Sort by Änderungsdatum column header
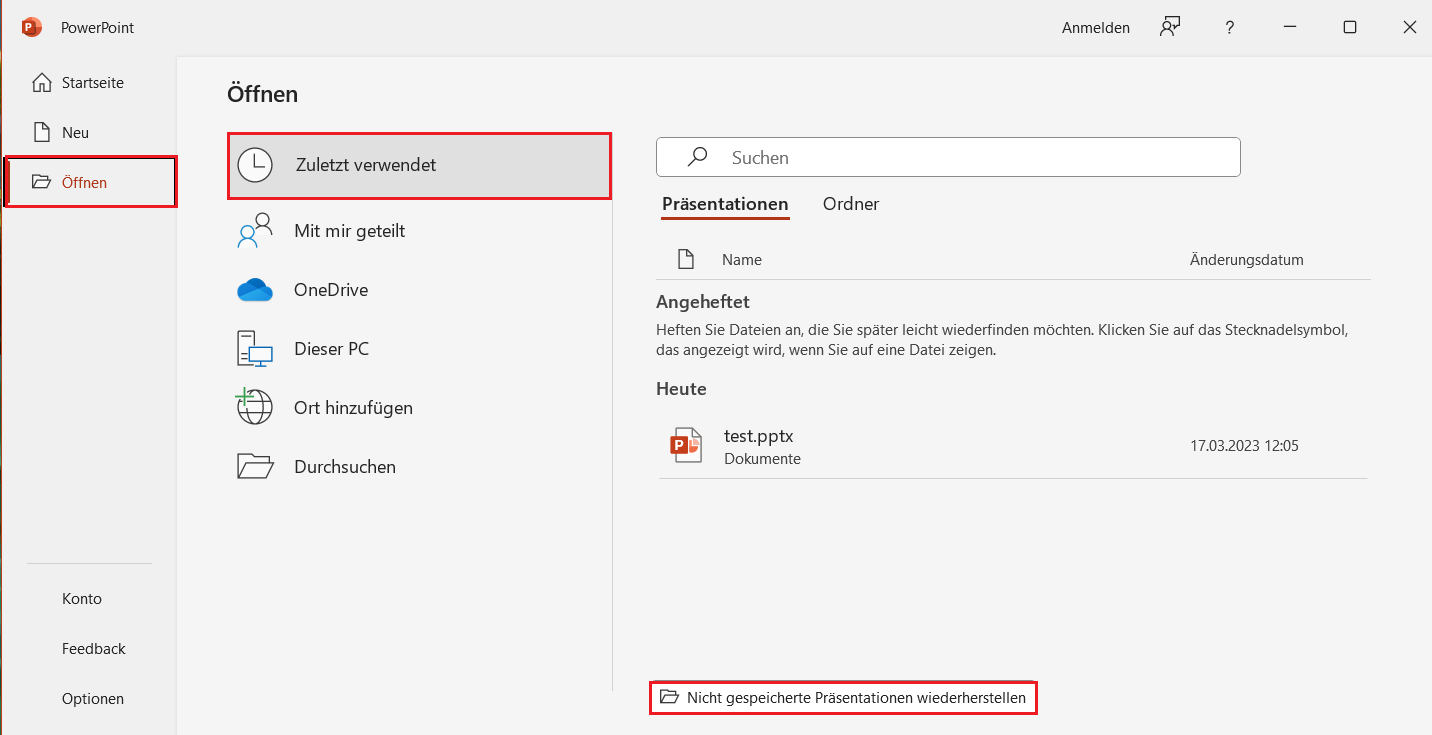 pos(1247,259)
